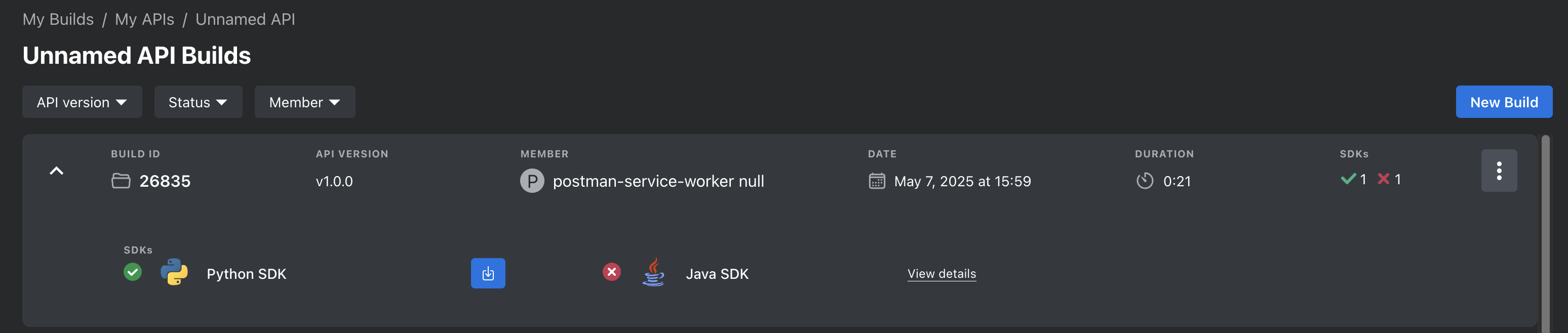1568x333 pixels.
Task: Click the red X count in SDKs column
Action: tap(1390, 179)
